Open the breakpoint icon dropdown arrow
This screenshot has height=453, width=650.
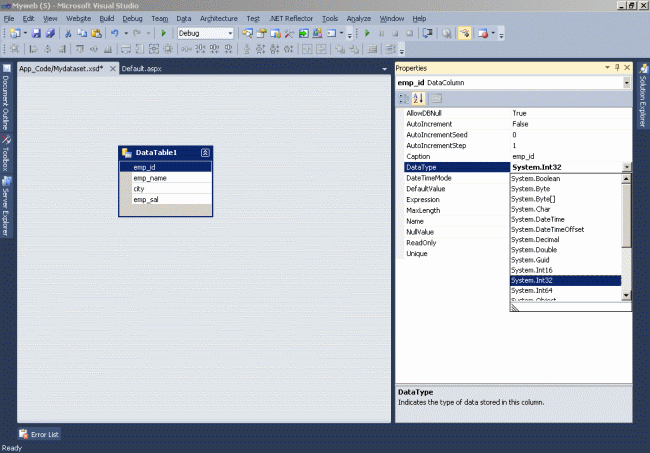tap(493, 33)
